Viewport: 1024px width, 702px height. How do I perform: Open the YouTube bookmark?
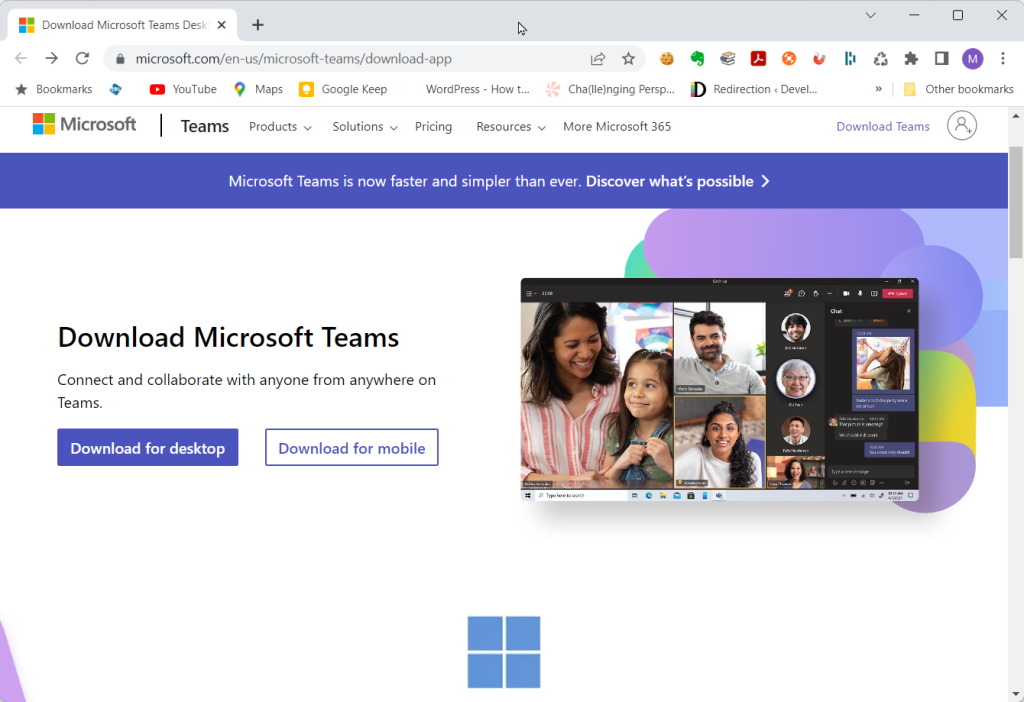[184, 89]
